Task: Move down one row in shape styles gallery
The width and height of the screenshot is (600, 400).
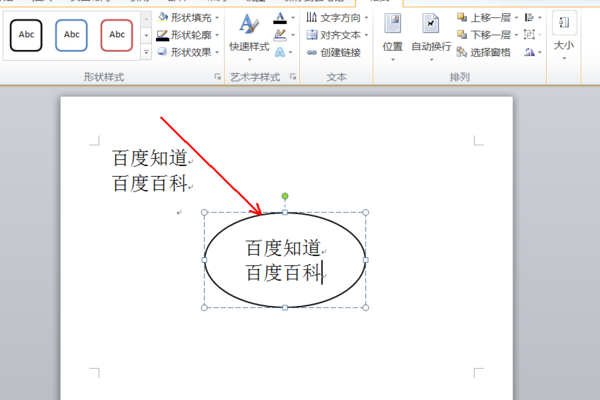Action: coord(146,36)
